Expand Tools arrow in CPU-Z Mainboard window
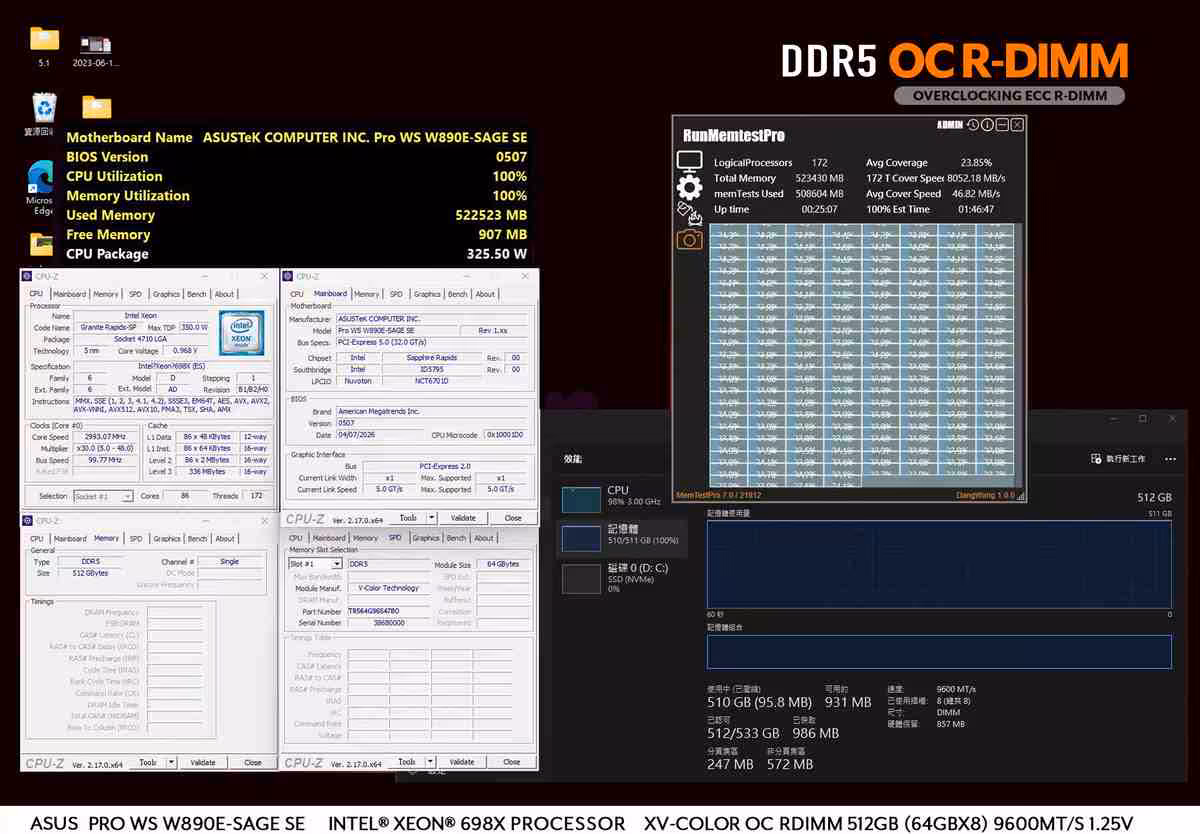The height and width of the screenshot is (834, 1200). pyautogui.click(x=431, y=518)
